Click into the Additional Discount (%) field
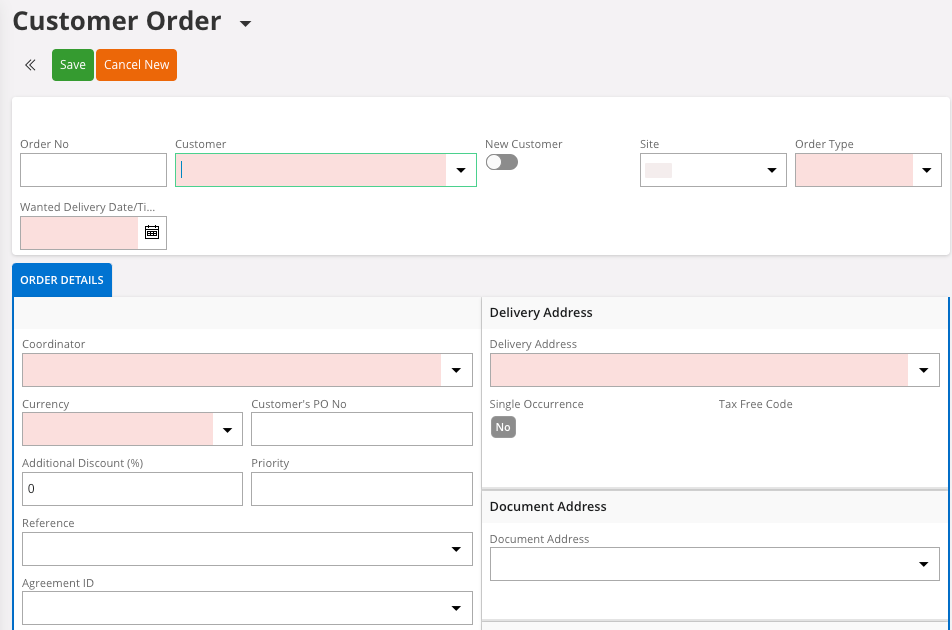Viewport: 952px width, 630px height. 132,489
